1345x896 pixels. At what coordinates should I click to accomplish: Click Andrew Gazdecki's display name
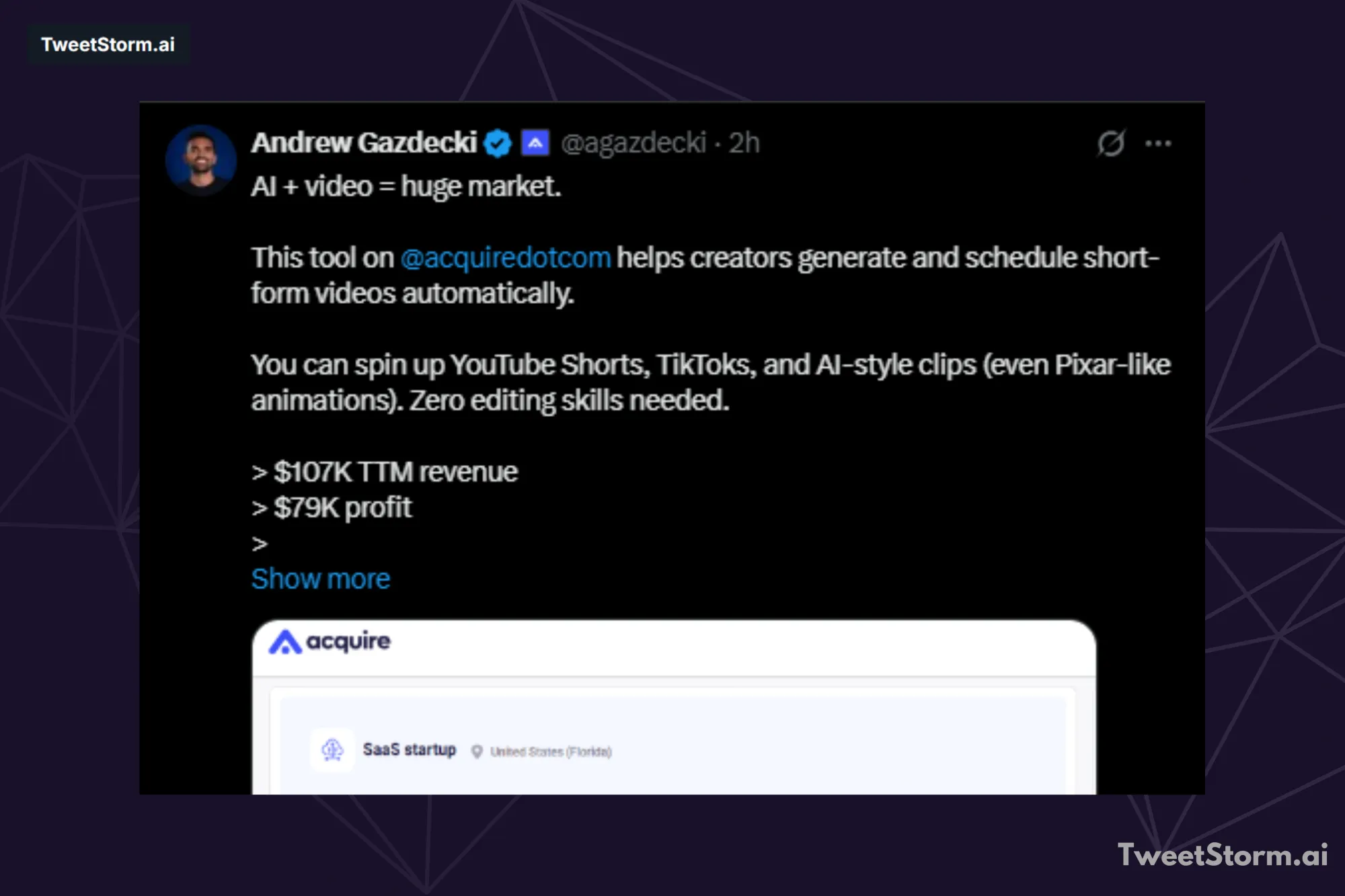[367, 142]
